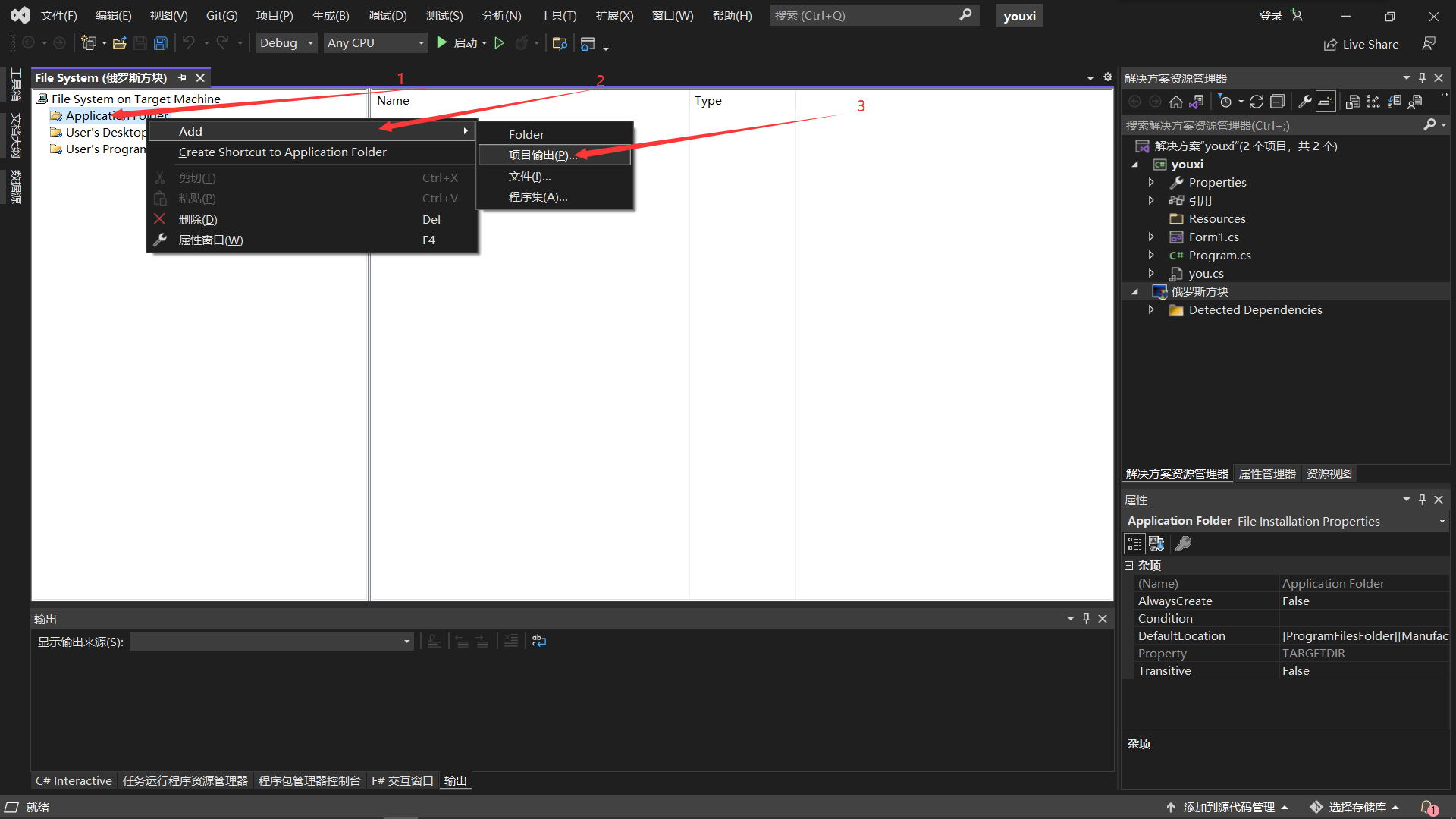This screenshot has width=1456, height=819.
Task: Pin the Solution Explorer panel
Action: click(x=1422, y=78)
